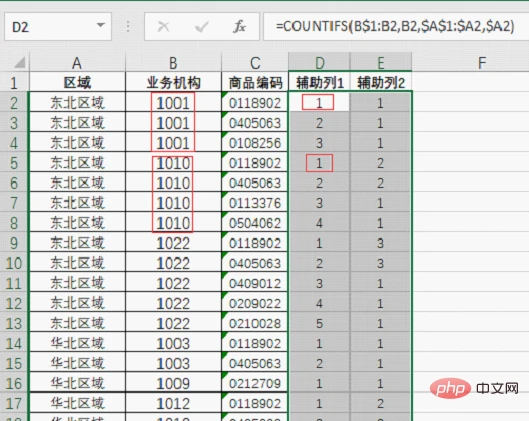The image size is (529, 421).
Task: Select cell C2 with code 0118902
Action: tap(255, 103)
